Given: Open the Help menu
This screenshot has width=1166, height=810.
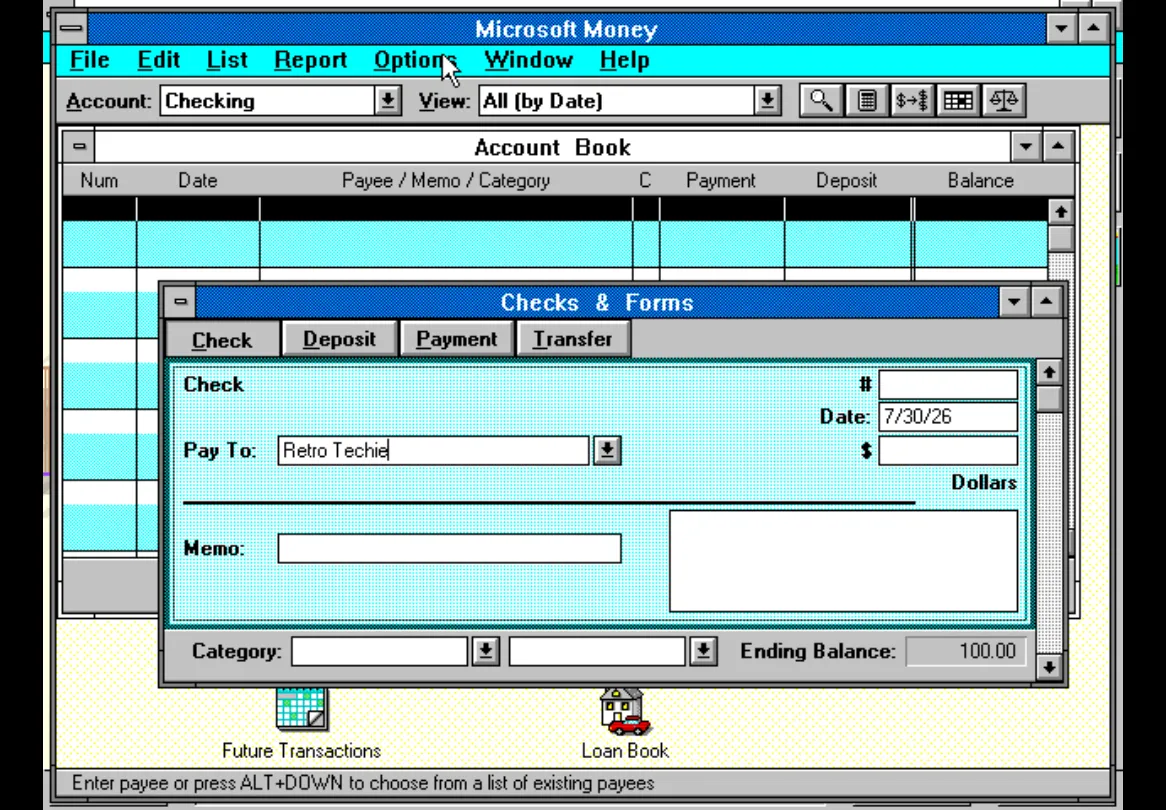Looking at the screenshot, I should [x=624, y=60].
